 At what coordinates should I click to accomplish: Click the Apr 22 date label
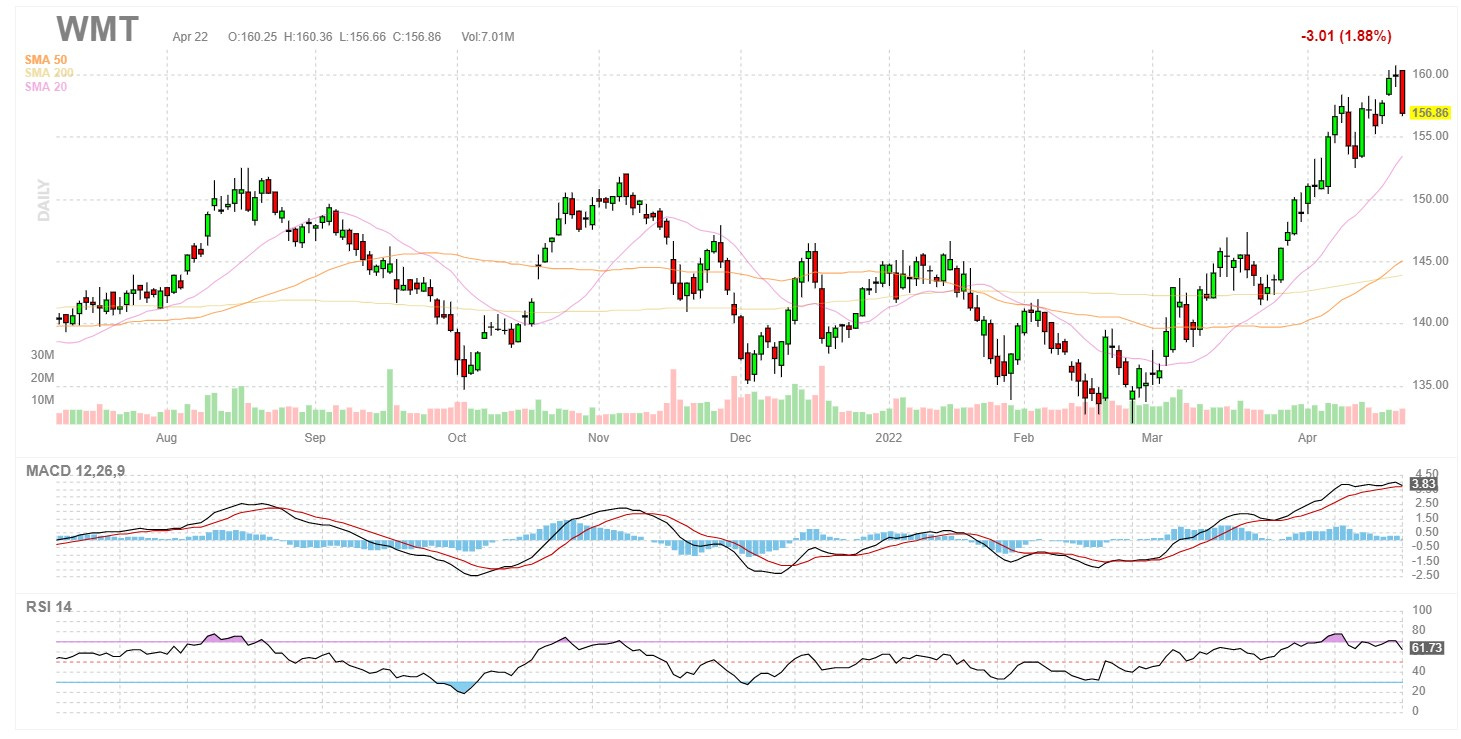(189, 37)
